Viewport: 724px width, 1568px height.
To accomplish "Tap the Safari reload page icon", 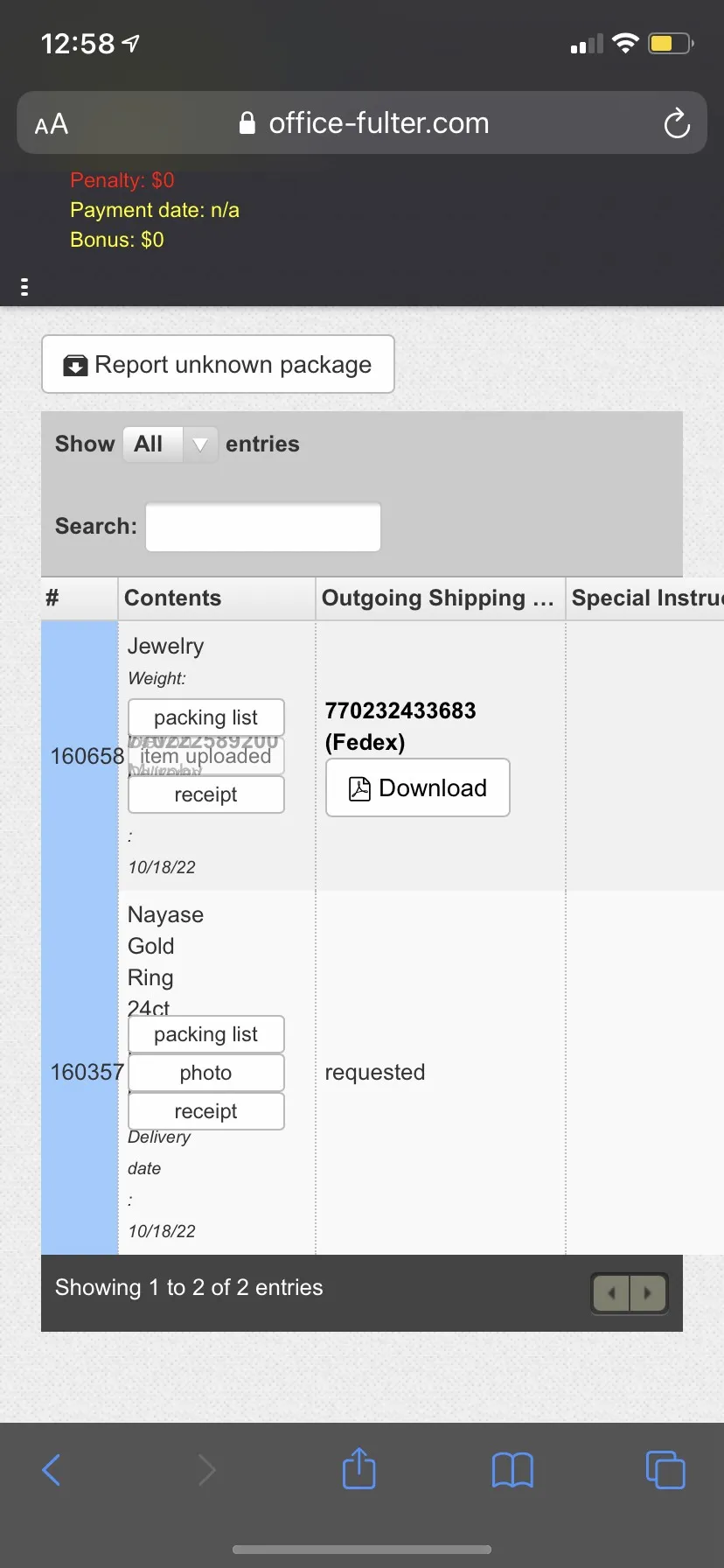I will [677, 123].
